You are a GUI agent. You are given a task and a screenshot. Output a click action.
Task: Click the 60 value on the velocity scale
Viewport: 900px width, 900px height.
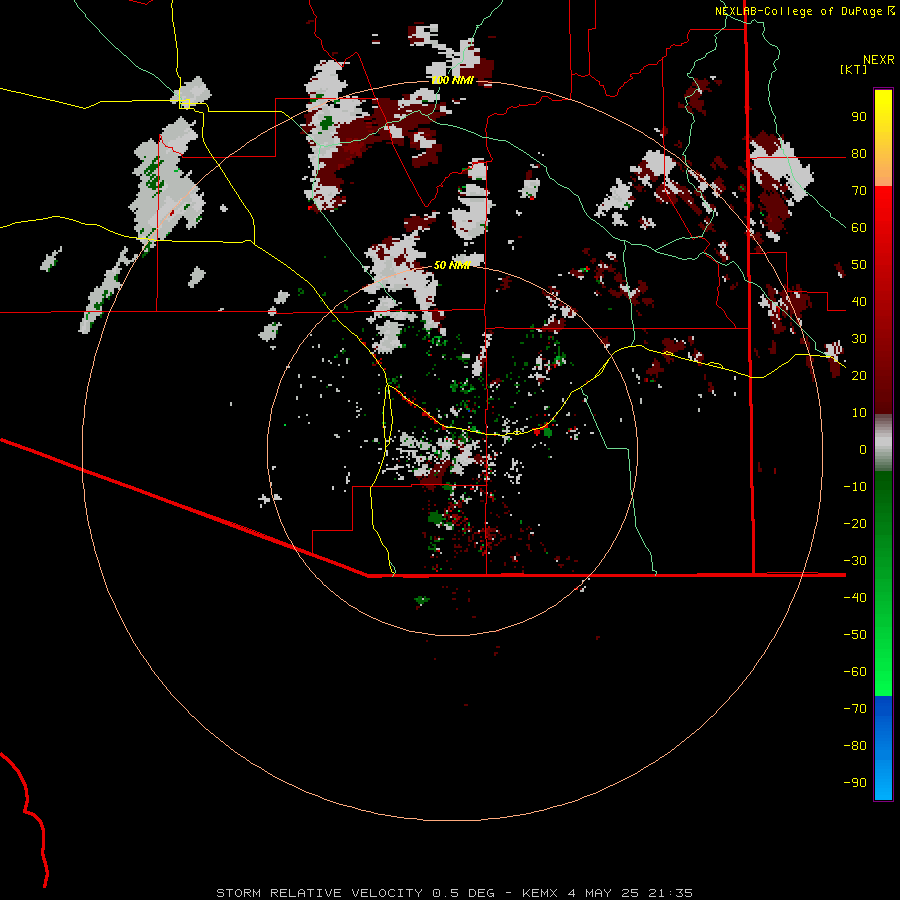pos(859,227)
